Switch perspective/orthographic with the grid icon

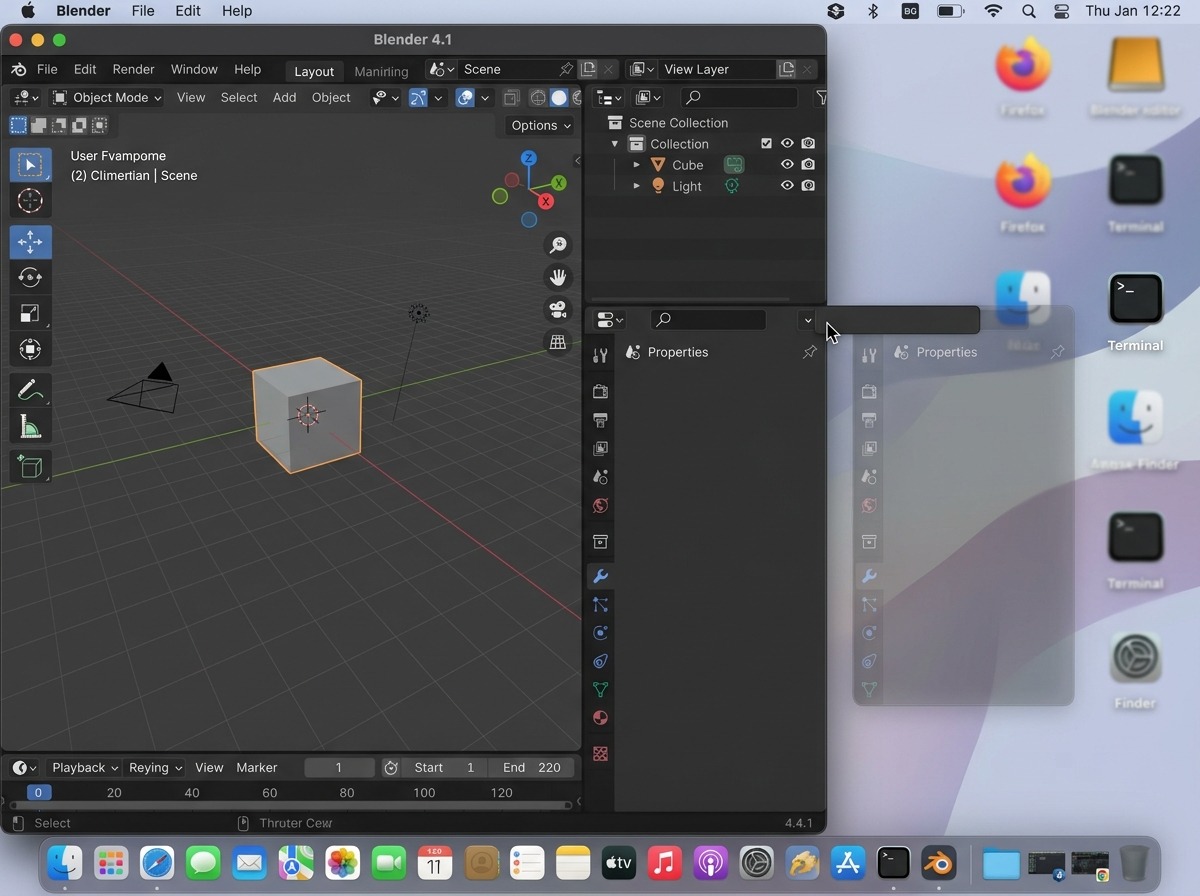tap(558, 342)
